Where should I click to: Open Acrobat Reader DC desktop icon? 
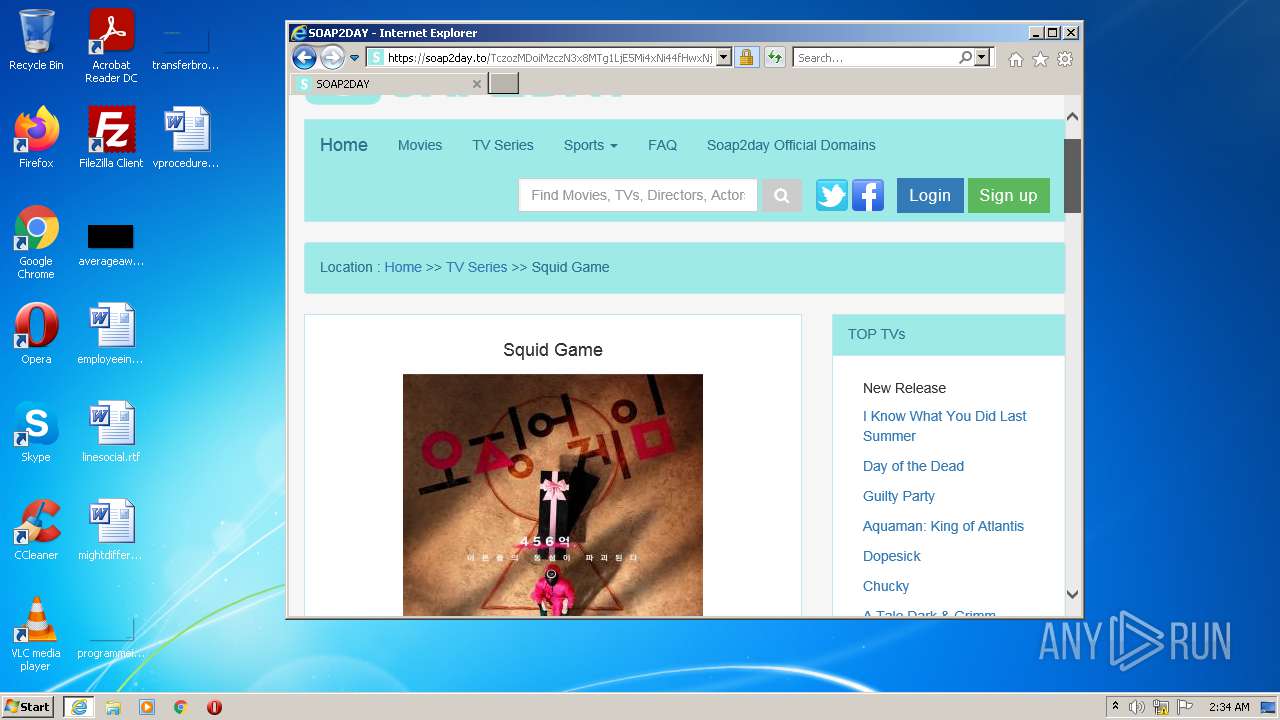[111, 46]
